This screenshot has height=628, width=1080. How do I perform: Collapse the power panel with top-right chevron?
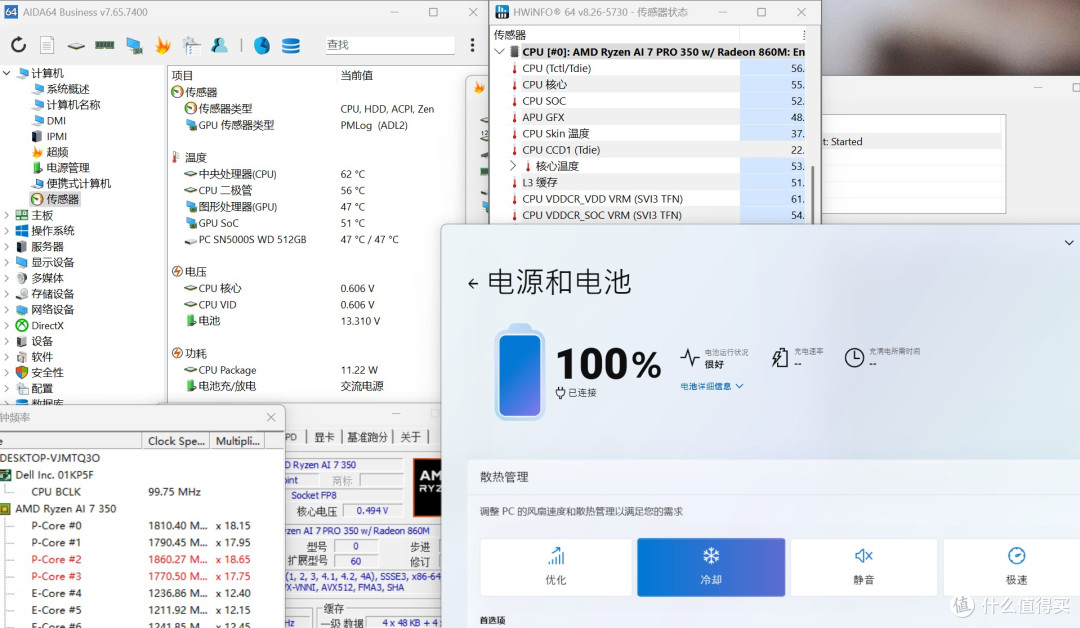(x=1068, y=242)
